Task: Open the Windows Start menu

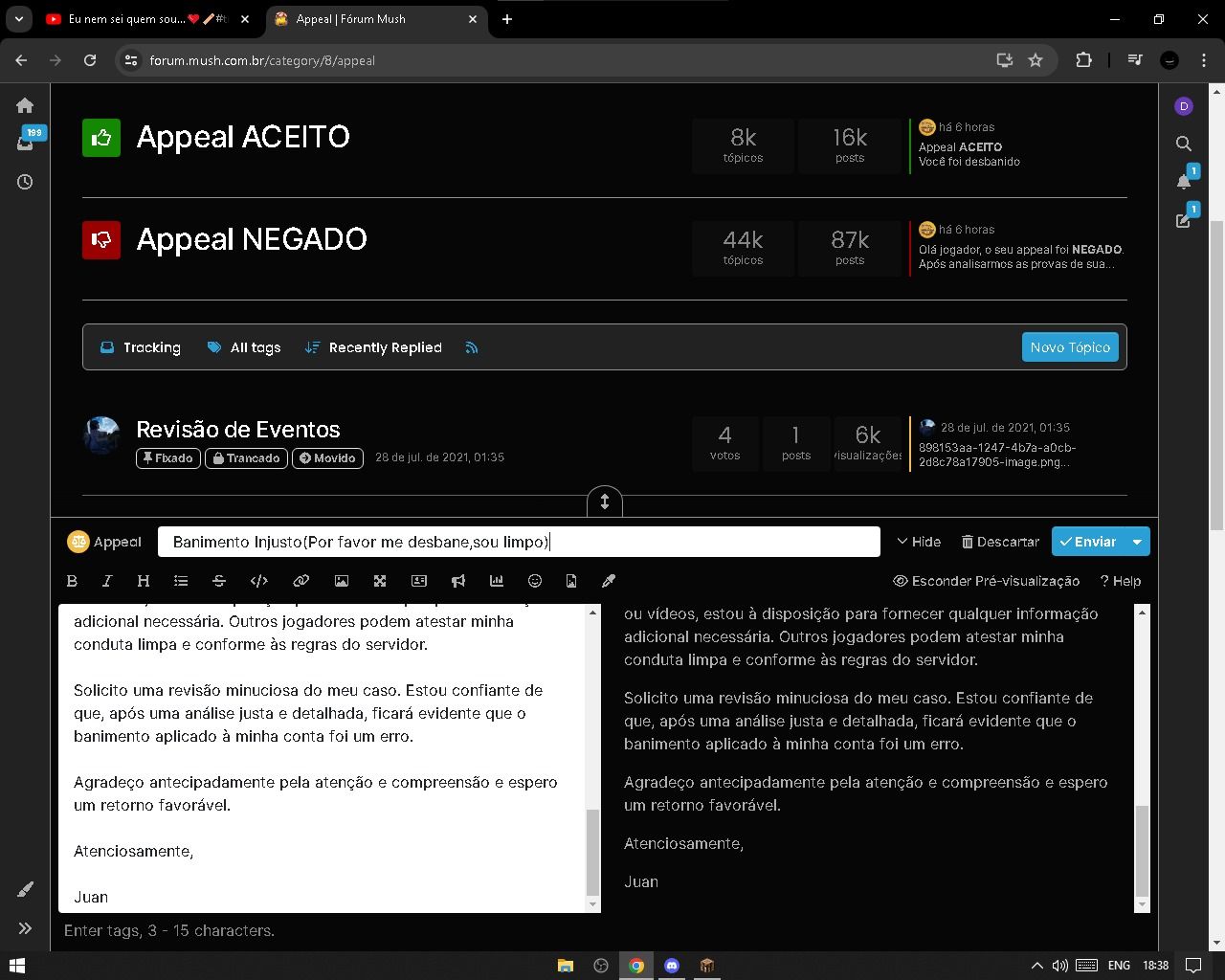Action: (x=16, y=965)
